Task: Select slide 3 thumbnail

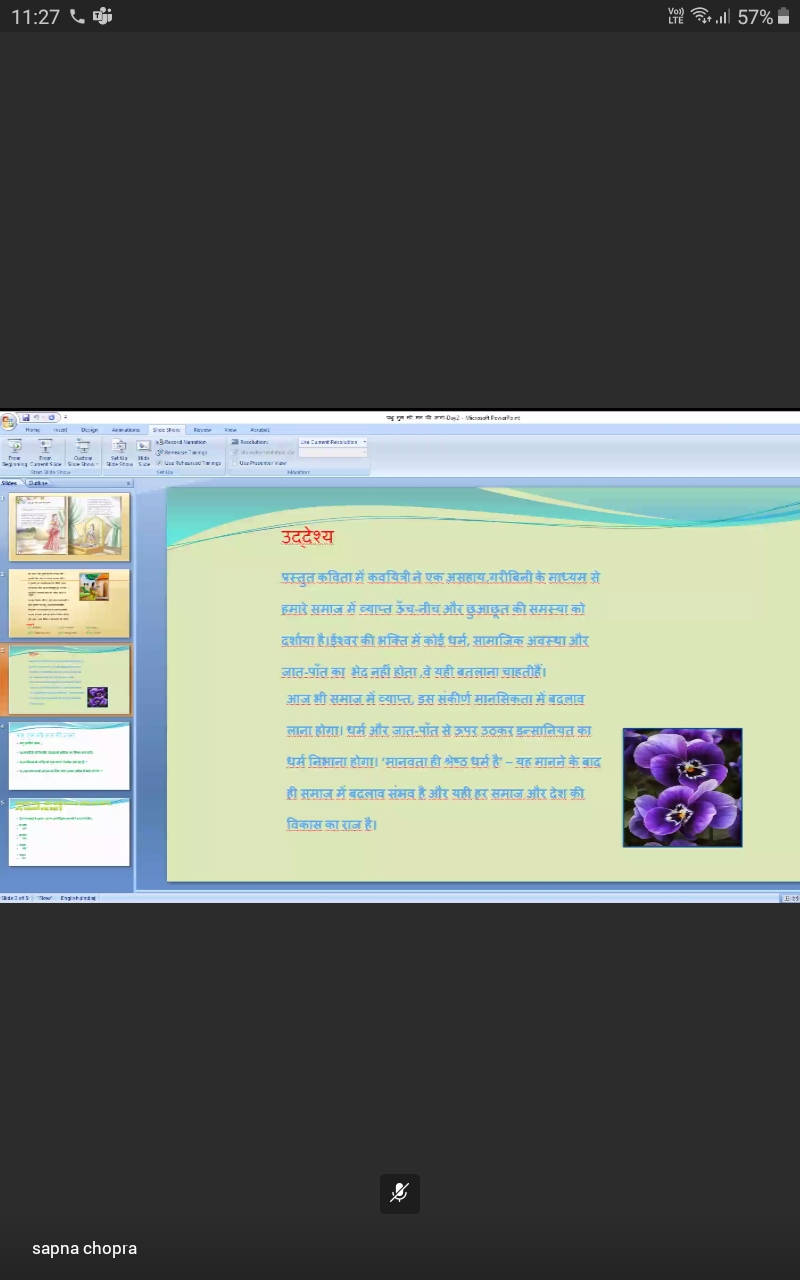Action: click(x=69, y=680)
